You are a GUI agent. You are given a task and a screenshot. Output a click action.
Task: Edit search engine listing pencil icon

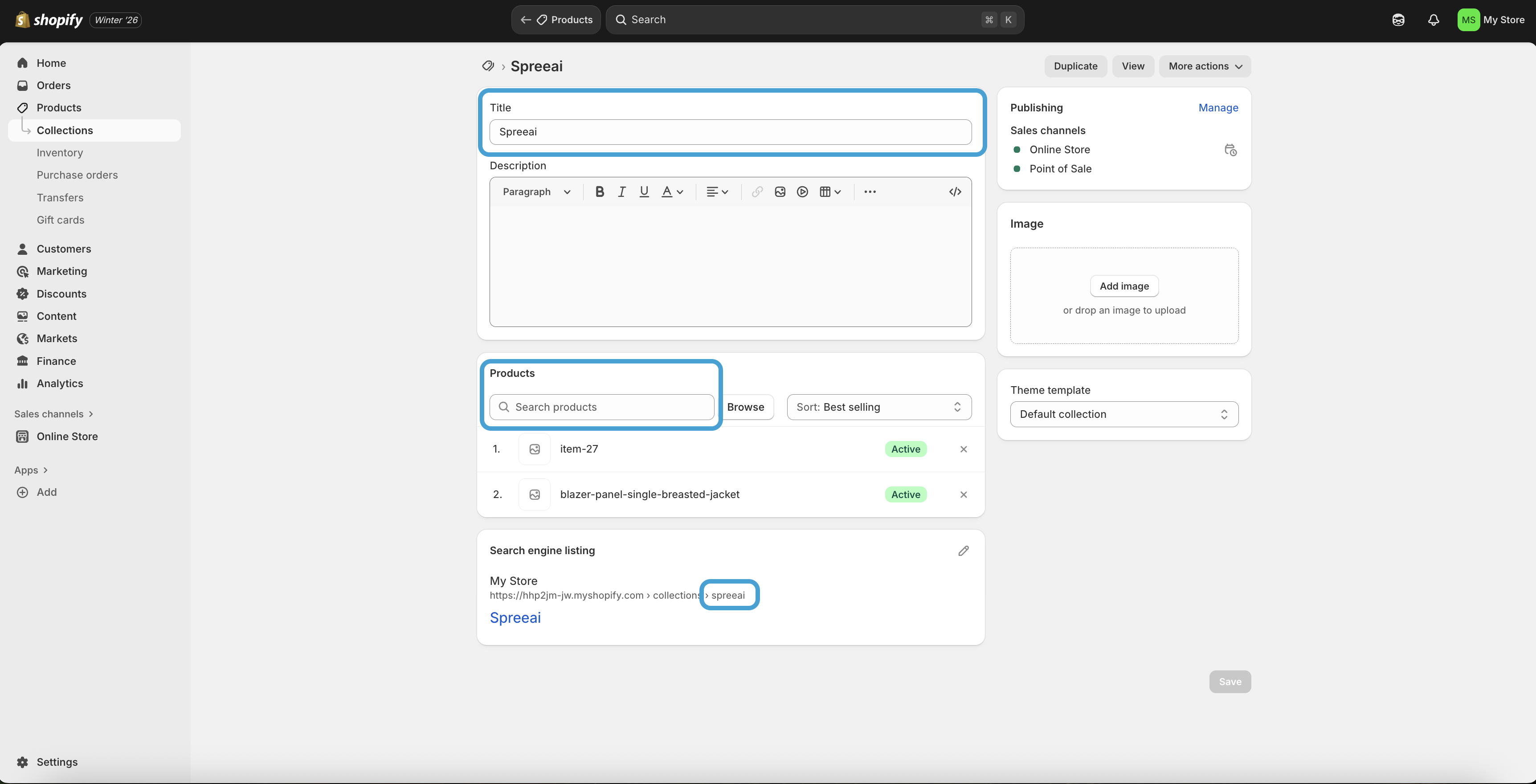(964, 550)
